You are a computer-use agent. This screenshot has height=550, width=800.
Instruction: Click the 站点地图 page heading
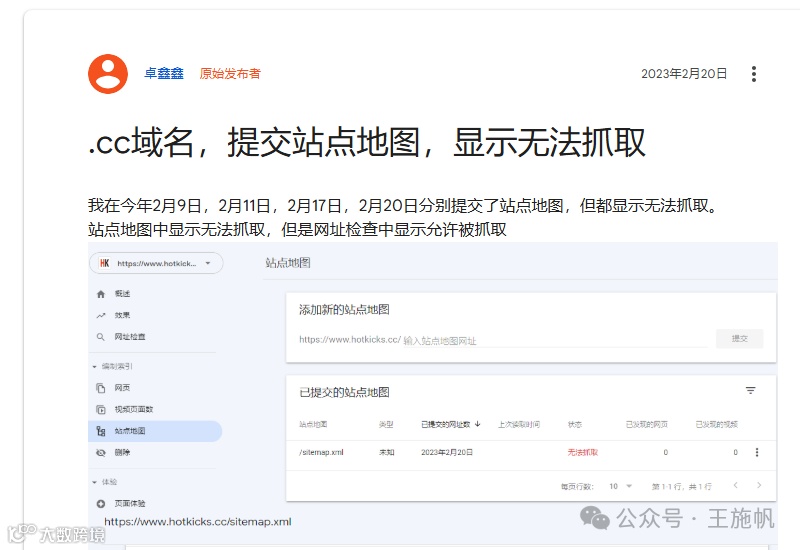tap(288, 263)
